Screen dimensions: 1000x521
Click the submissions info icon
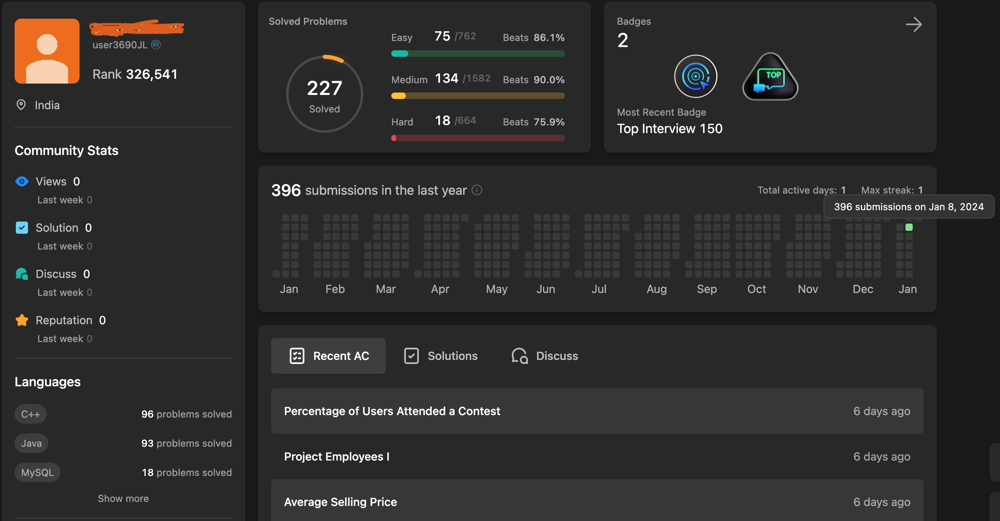click(x=477, y=190)
